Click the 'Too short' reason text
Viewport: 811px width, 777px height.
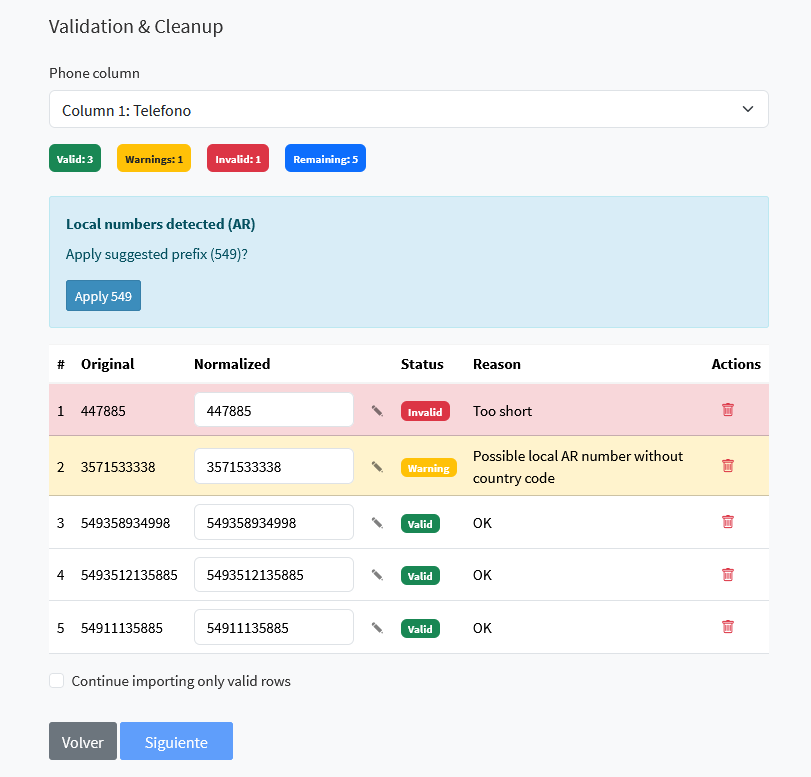pyautogui.click(x=502, y=411)
